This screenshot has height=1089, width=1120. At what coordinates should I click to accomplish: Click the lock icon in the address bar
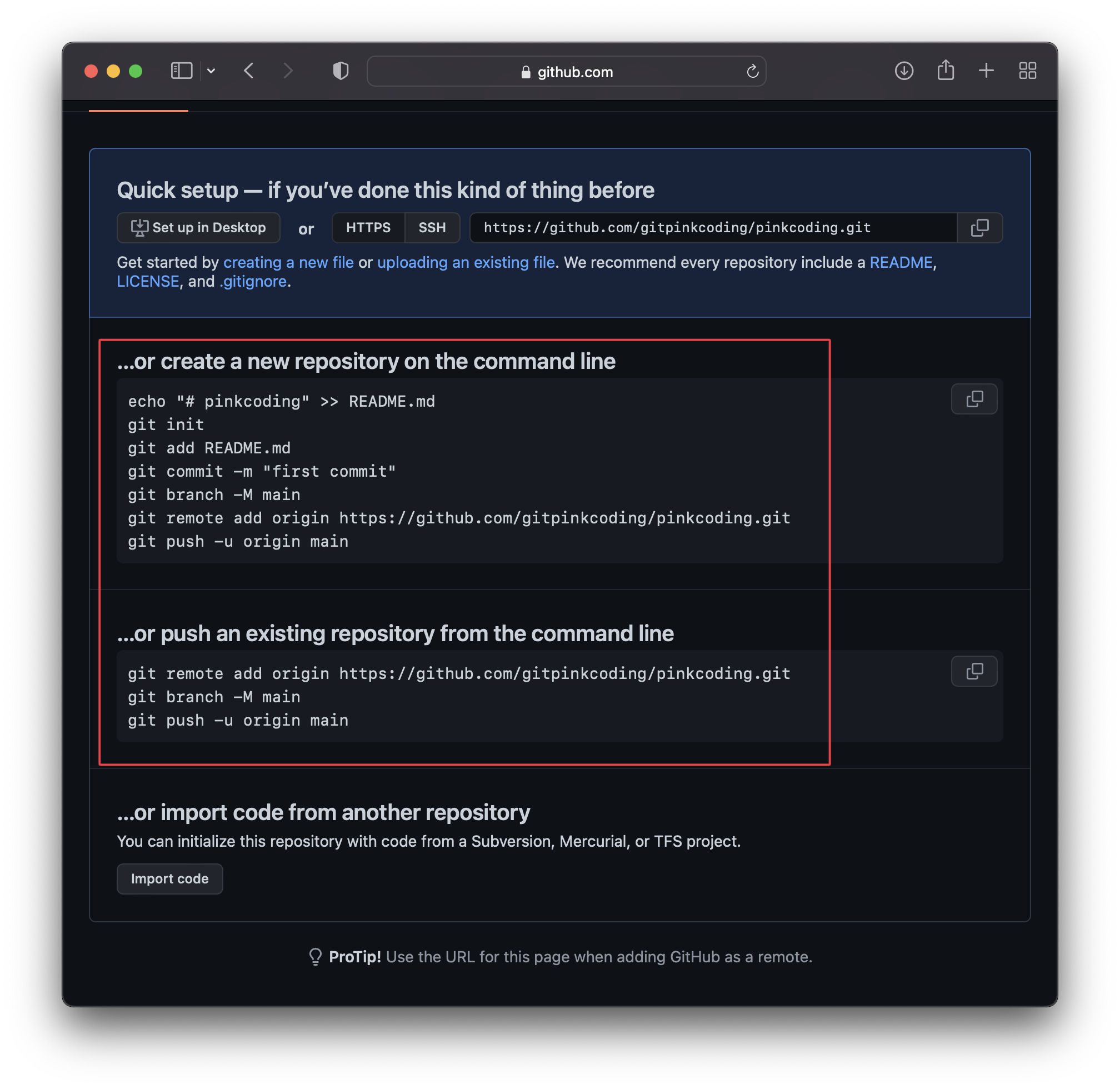tap(526, 72)
